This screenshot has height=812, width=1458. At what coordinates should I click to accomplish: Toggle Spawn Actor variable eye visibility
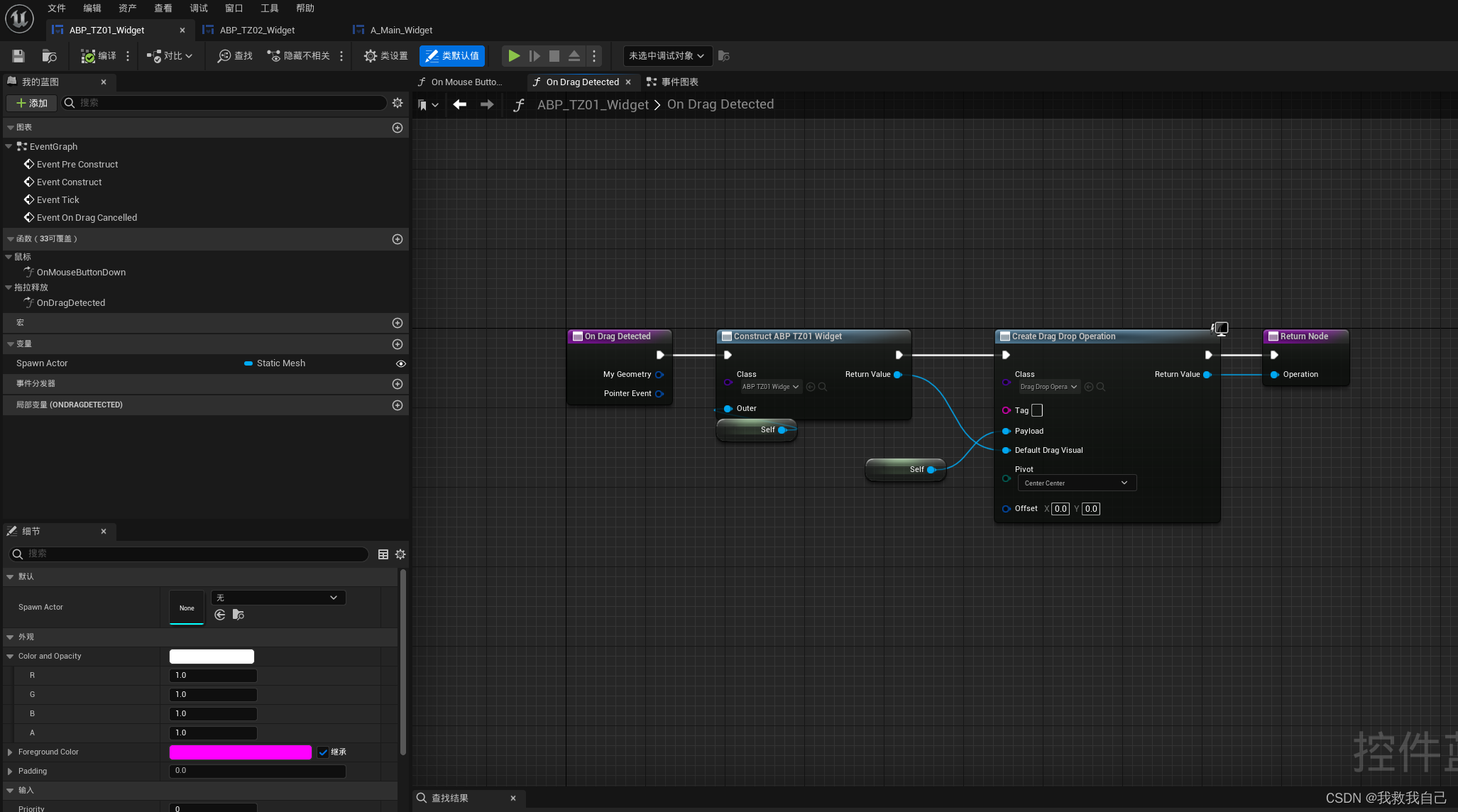click(400, 363)
